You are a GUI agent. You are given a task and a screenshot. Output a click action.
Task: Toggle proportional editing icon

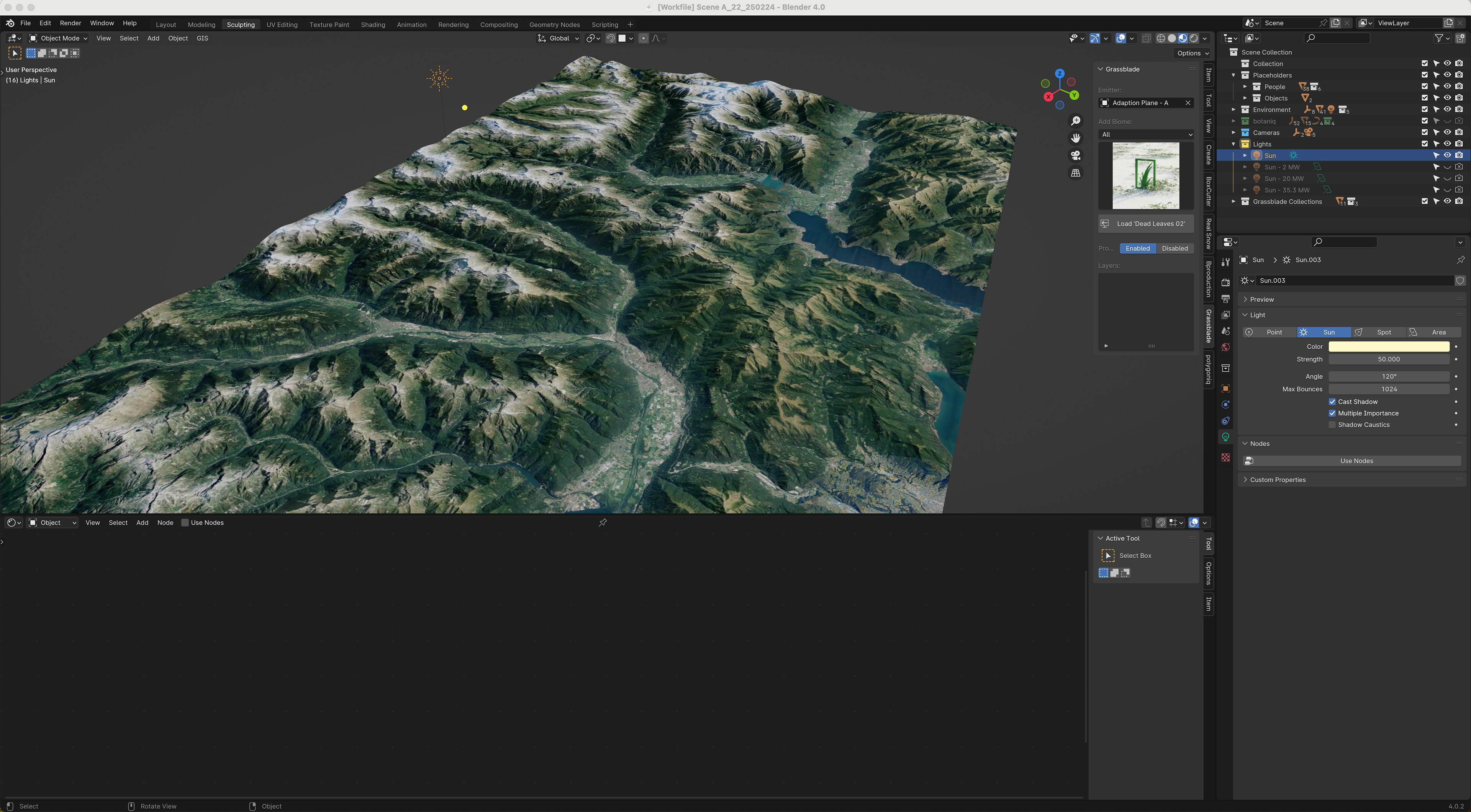tap(644, 38)
